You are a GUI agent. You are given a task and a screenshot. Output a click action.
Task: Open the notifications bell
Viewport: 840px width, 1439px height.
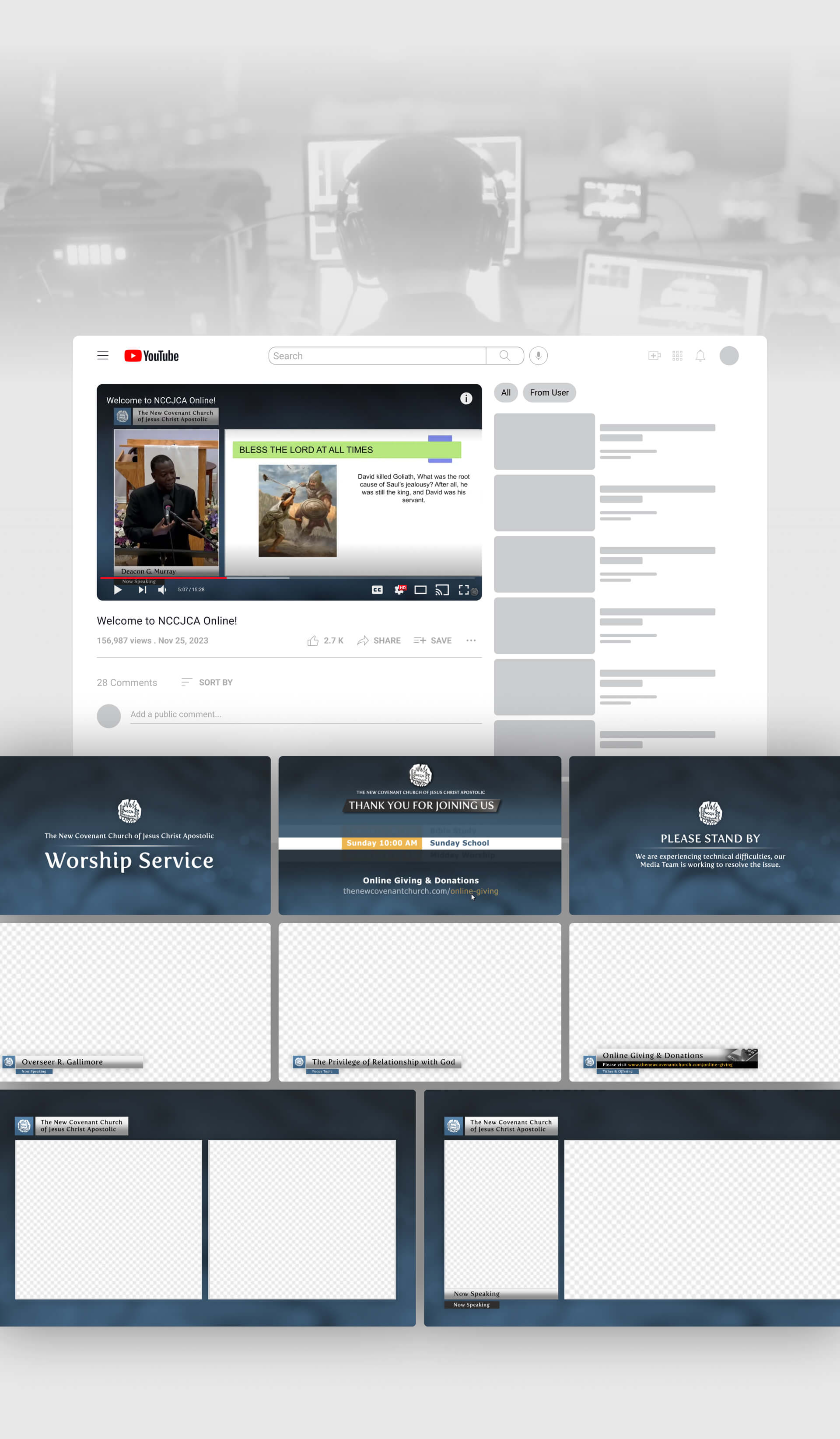tap(700, 356)
